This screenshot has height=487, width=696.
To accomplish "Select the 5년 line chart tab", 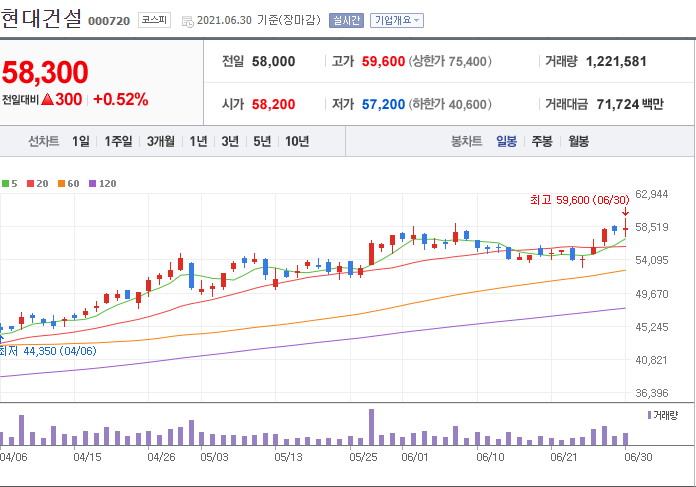I will pyautogui.click(x=262, y=141).
